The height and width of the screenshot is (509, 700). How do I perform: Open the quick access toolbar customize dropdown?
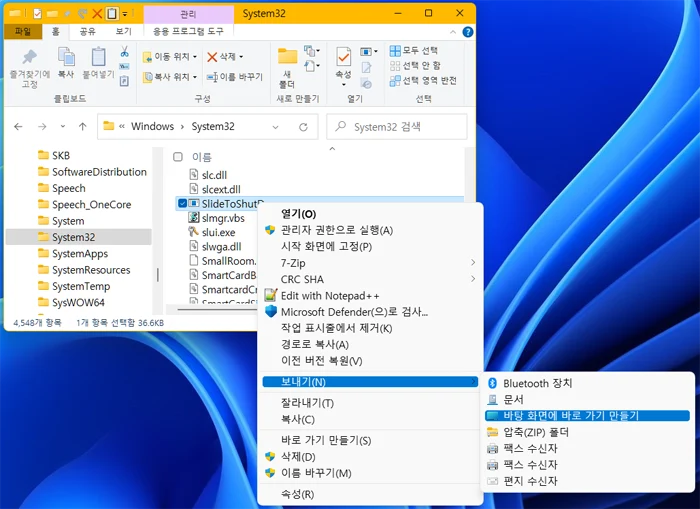pos(125,14)
